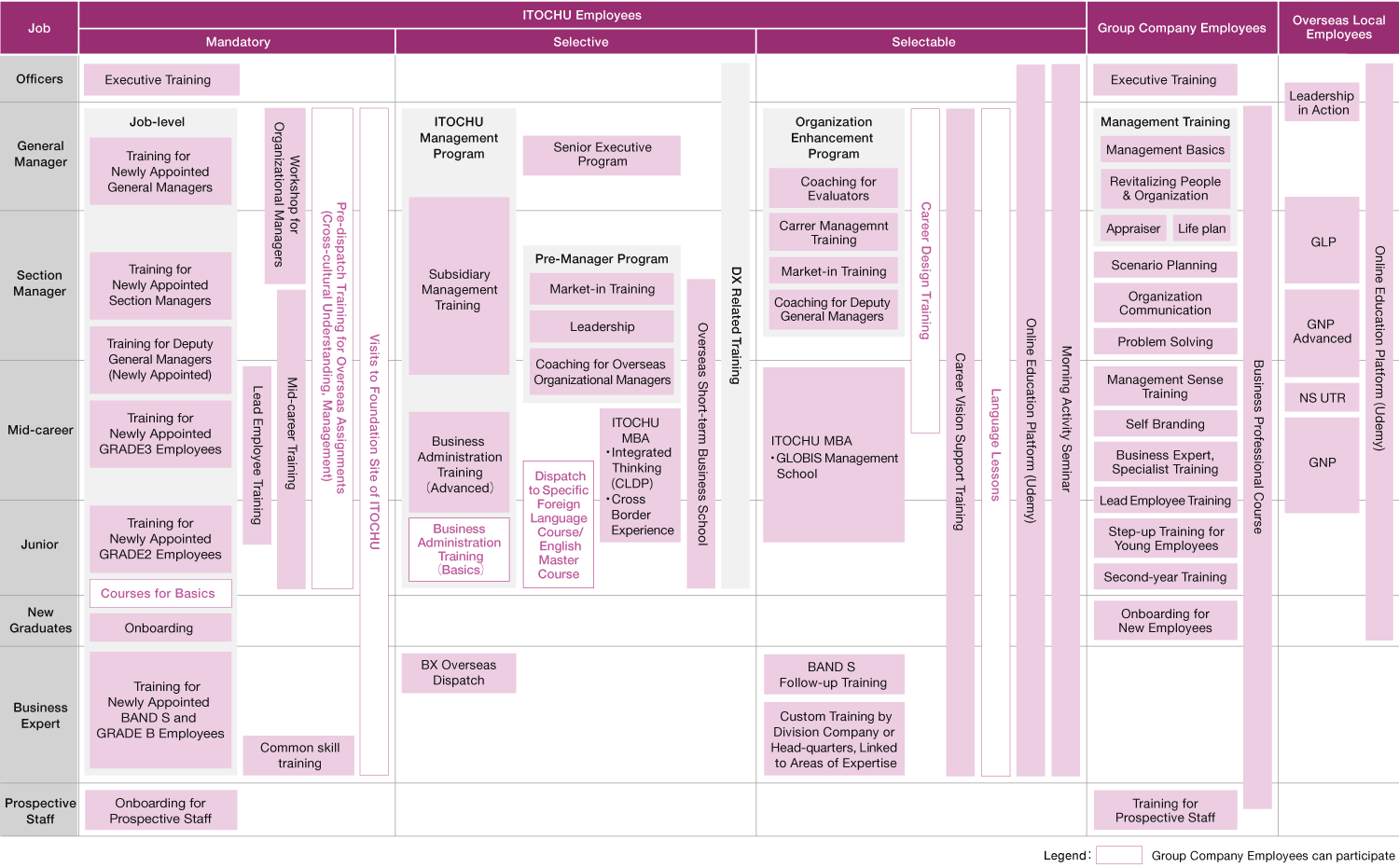
Task: Select the Selectable column header
Action: click(x=923, y=42)
